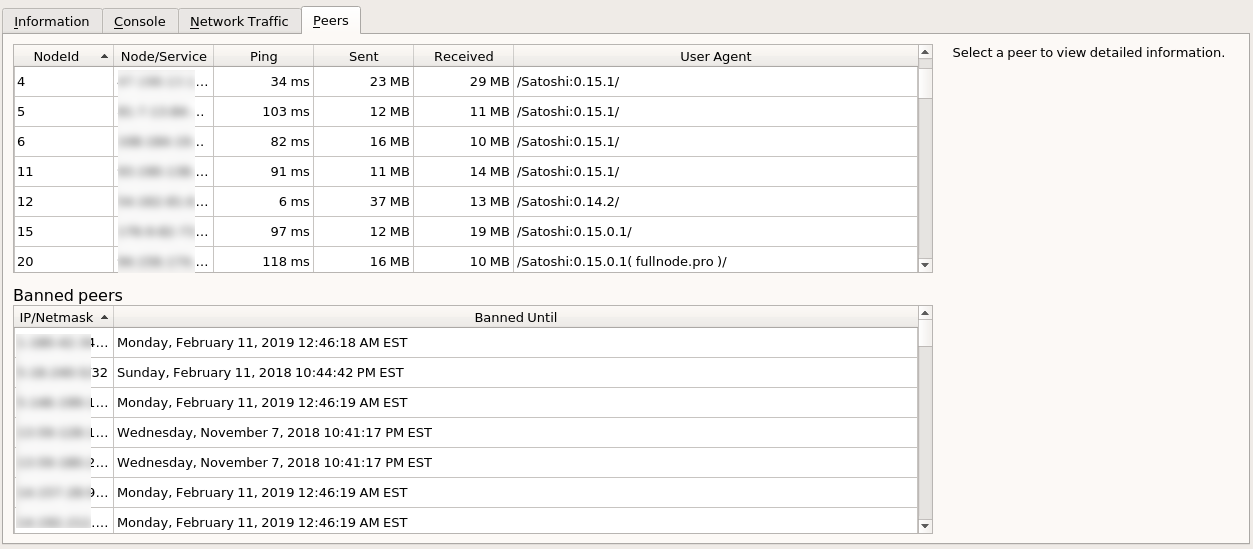
Task: Click the 6 ms ping cell
Action: pos(263,202)
